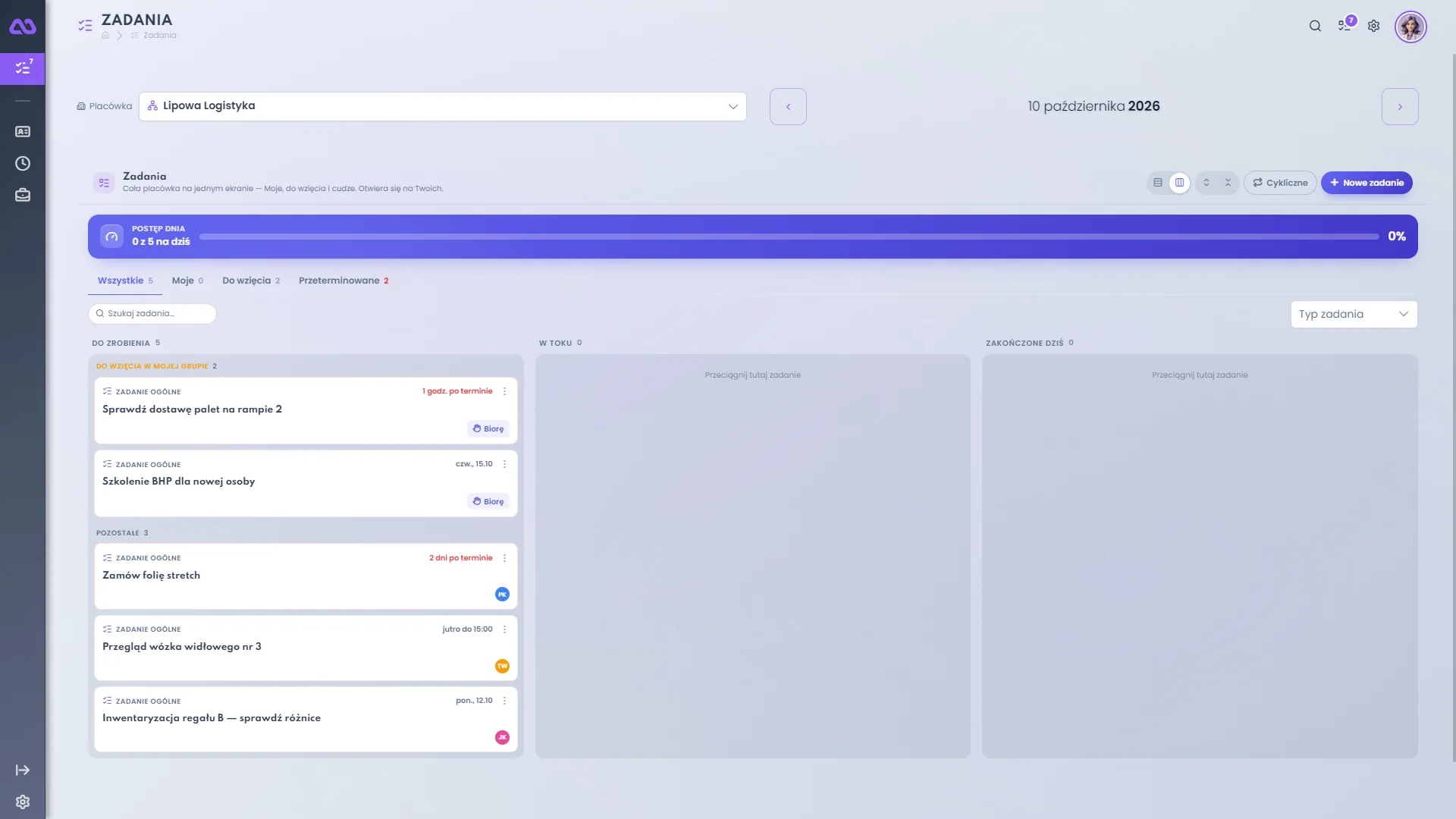1456x819 pixels.
Task: Open the tasks module in sidebar
Action: [23, 68]
